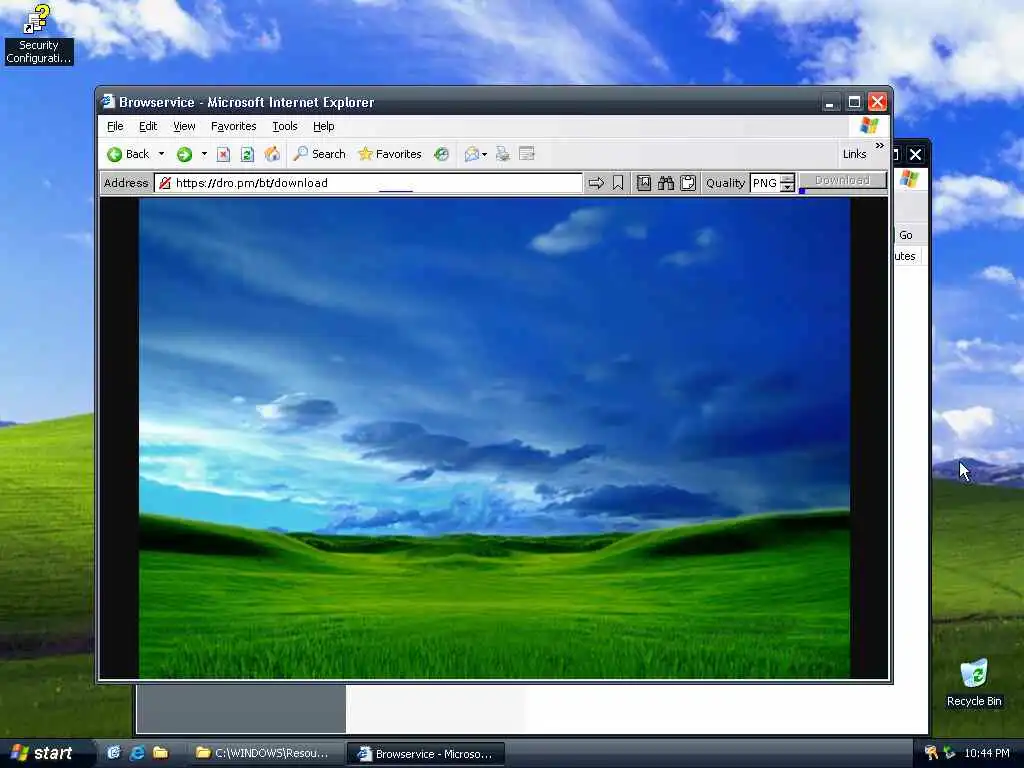Click the framed bookmark page icon

pos(644,183)
